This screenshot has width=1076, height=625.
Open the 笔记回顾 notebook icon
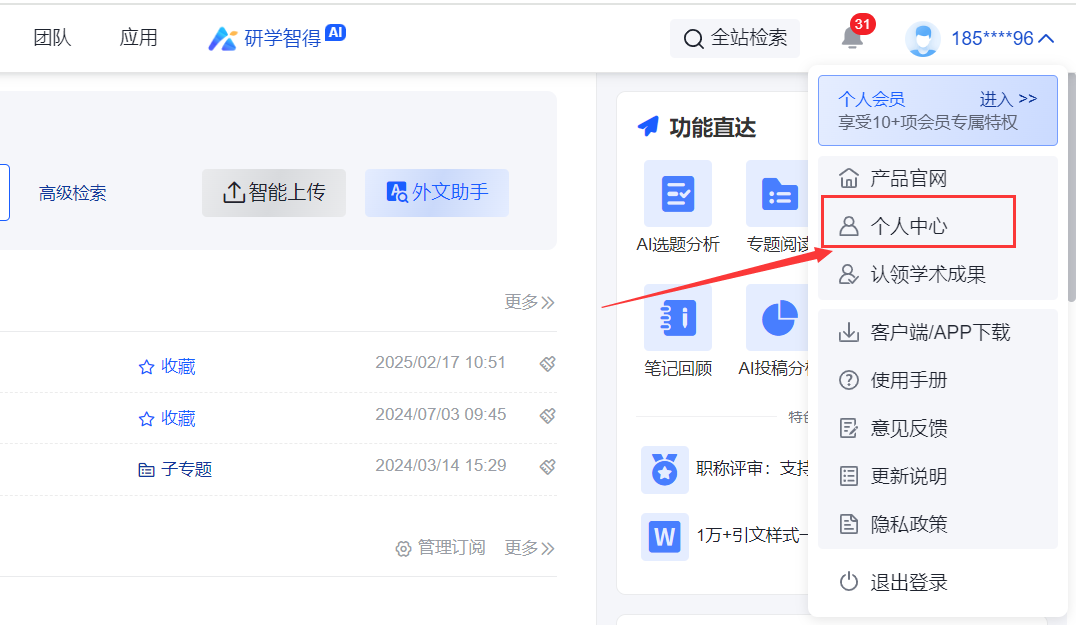click(677, 317)
